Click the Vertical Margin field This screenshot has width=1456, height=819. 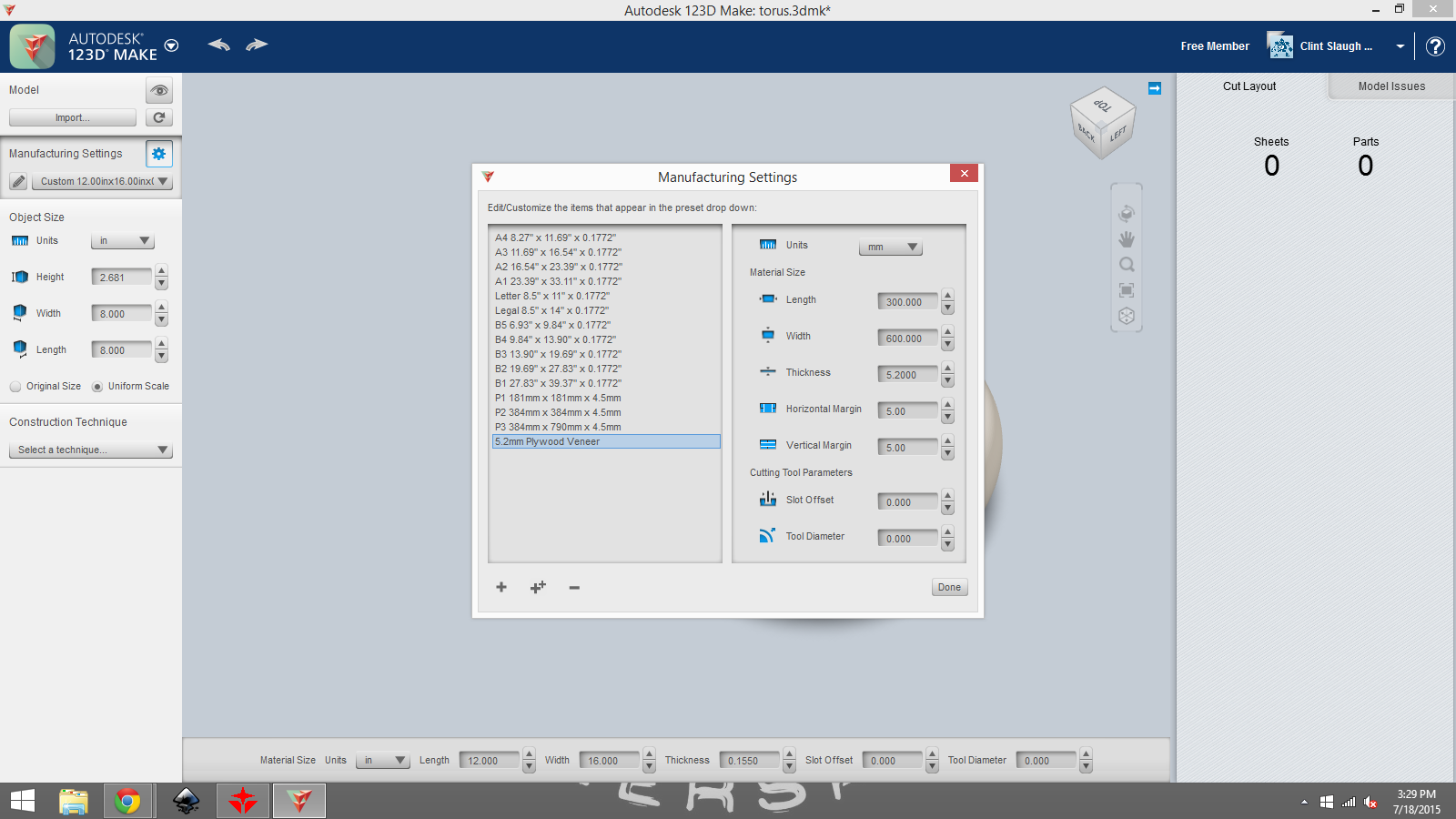[x=907, y=448]
